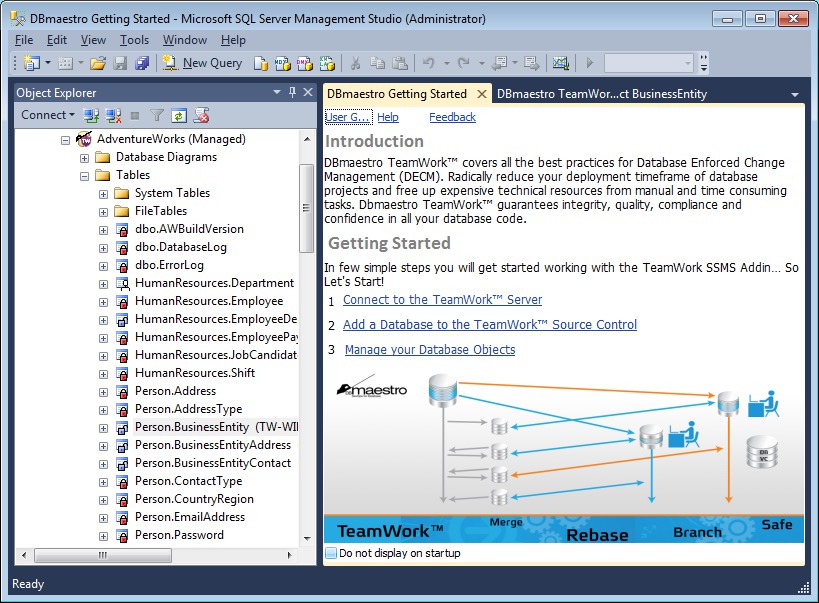Image resolution: width=819 pixels, height=603 pixels.
Task: Expand Person.BusinessEntity table node
Action: pyautogui.click(x=103, y=428)
